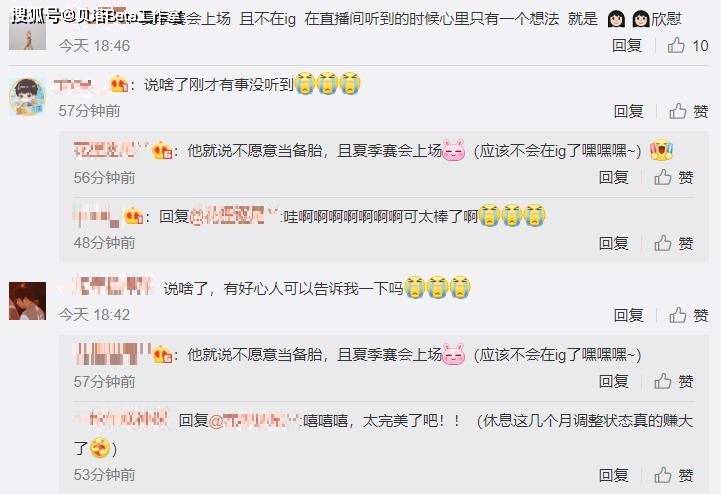Like the comment posted at 18:46 with 10 likes
The image size is (721, 494).
pos(687,46)
